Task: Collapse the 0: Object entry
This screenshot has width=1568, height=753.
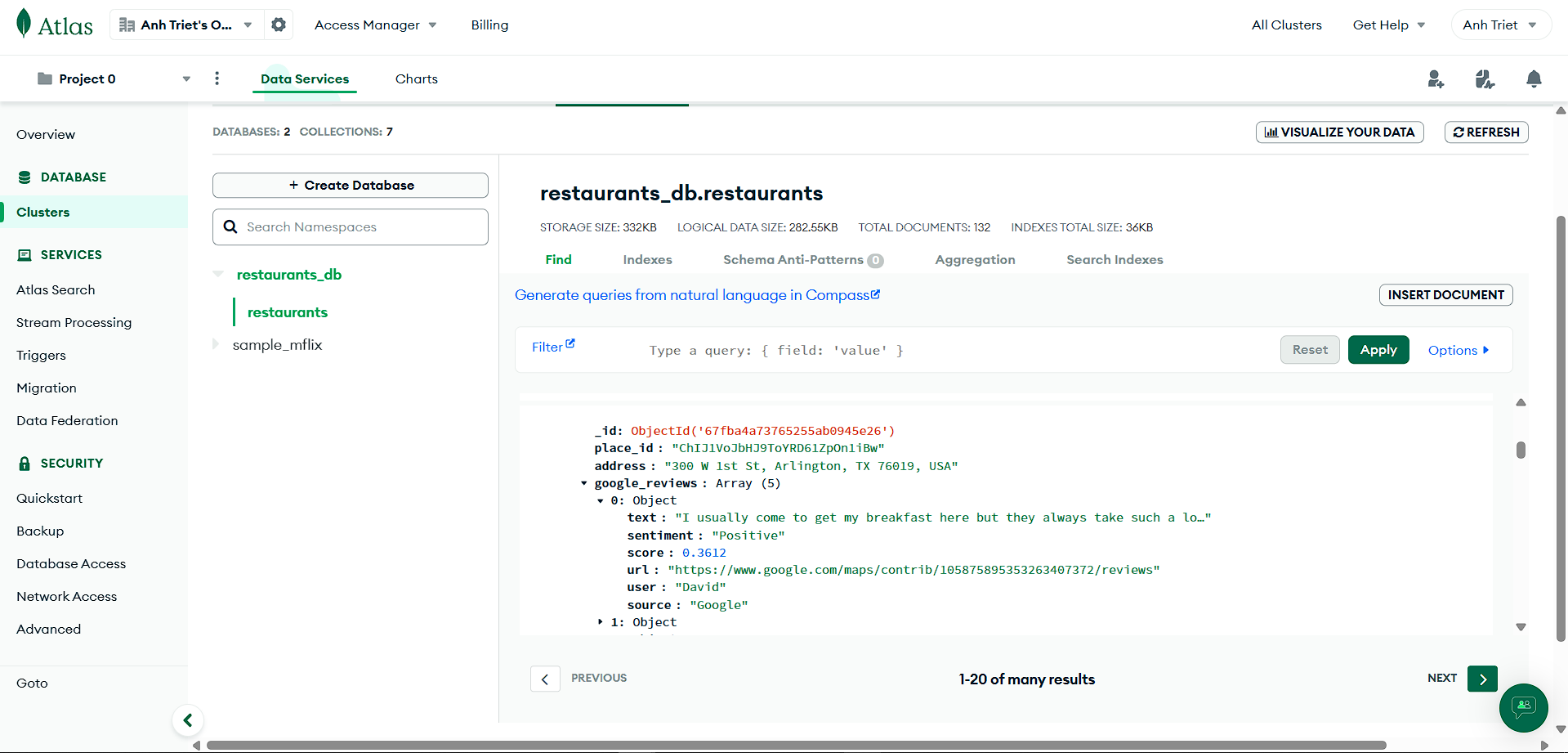Action: (601, 500)
